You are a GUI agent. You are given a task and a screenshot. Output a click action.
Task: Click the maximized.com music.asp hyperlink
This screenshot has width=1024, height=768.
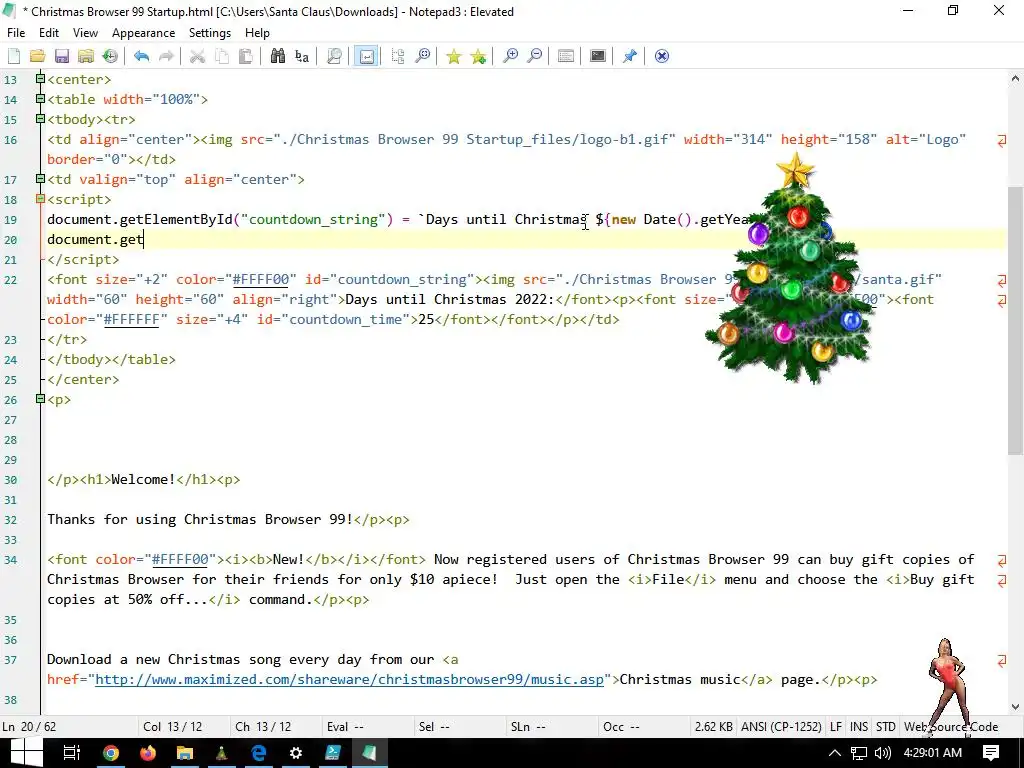pos(349,680)
